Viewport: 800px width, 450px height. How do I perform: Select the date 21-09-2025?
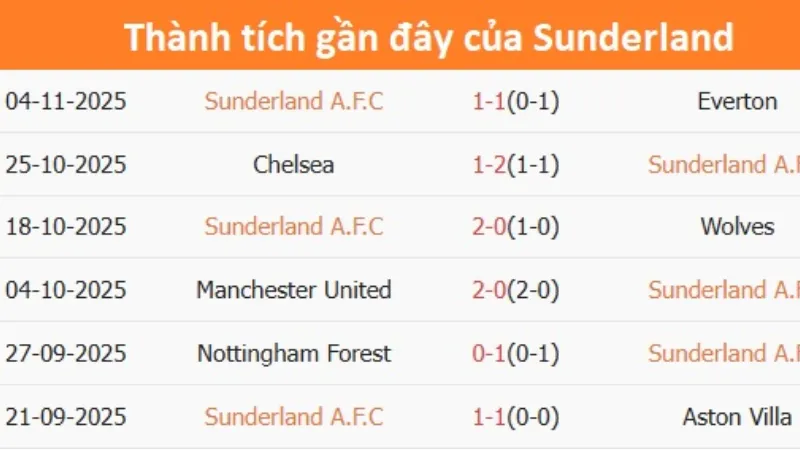[66, 417]
